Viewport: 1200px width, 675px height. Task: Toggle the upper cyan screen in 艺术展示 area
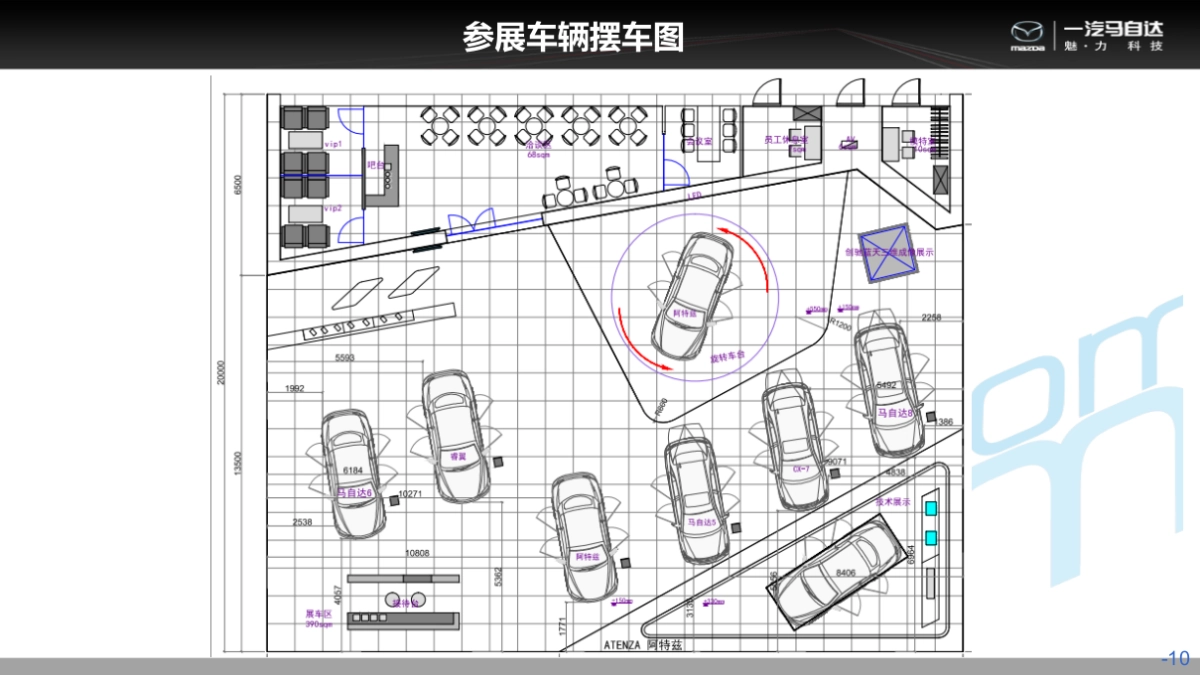[x=931, y=507]
